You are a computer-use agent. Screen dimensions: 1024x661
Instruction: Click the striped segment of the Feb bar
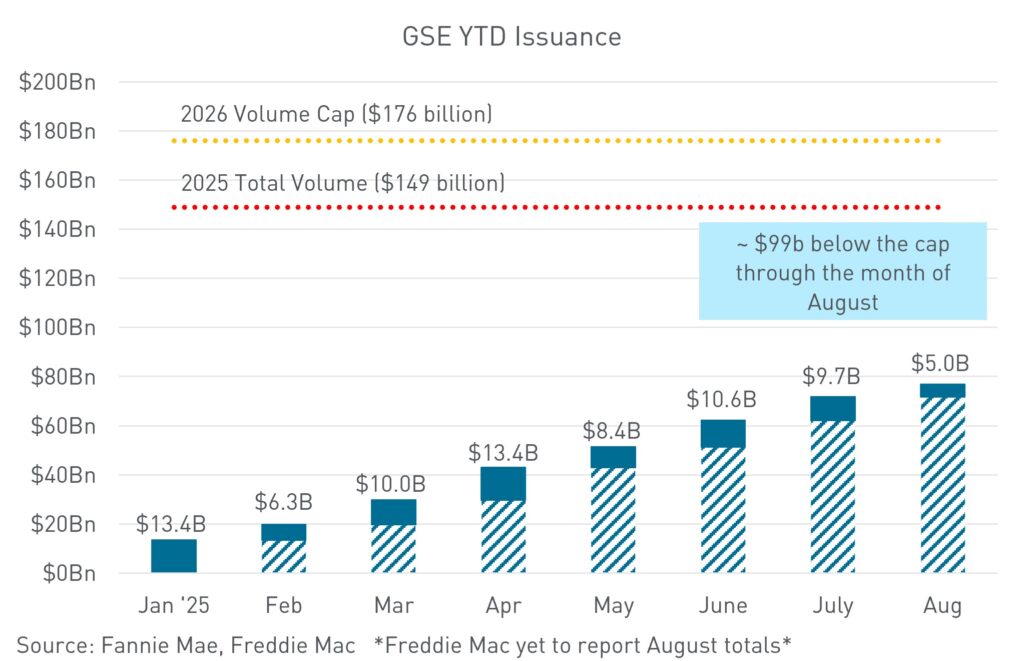[283, 557]
